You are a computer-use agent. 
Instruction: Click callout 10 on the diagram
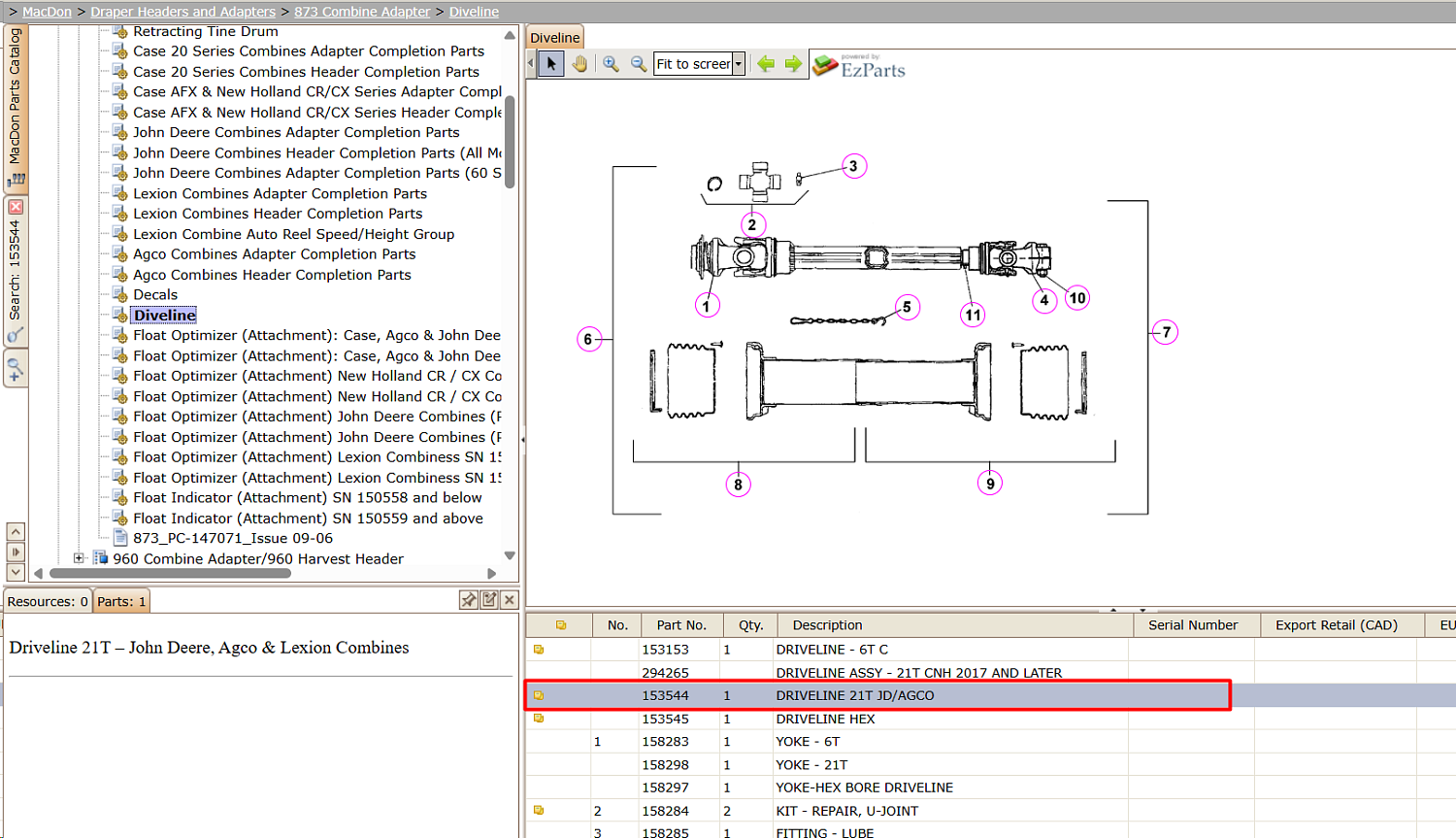[x=1077, y=298]
